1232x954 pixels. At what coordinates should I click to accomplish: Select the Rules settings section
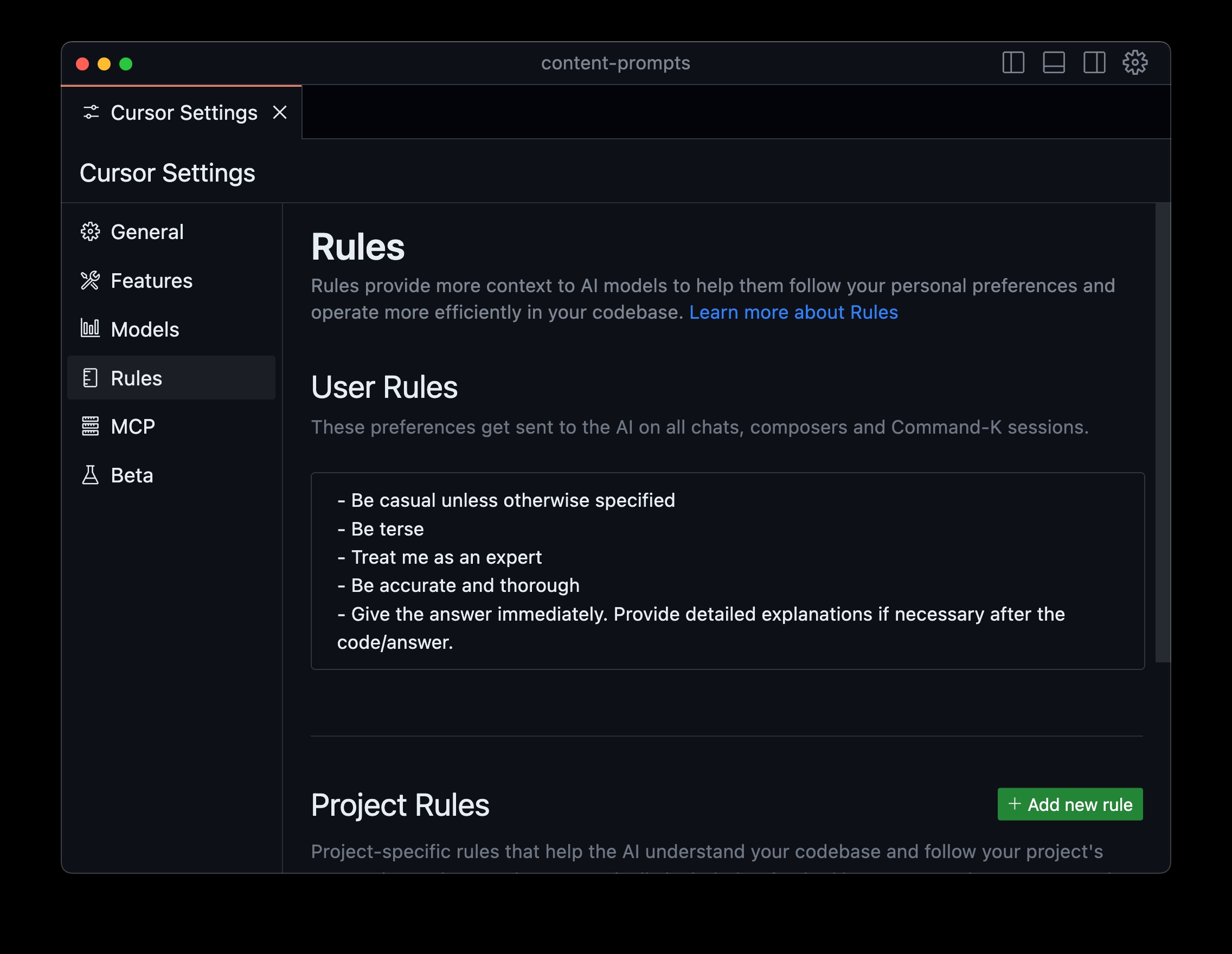[x=171, y=378]
